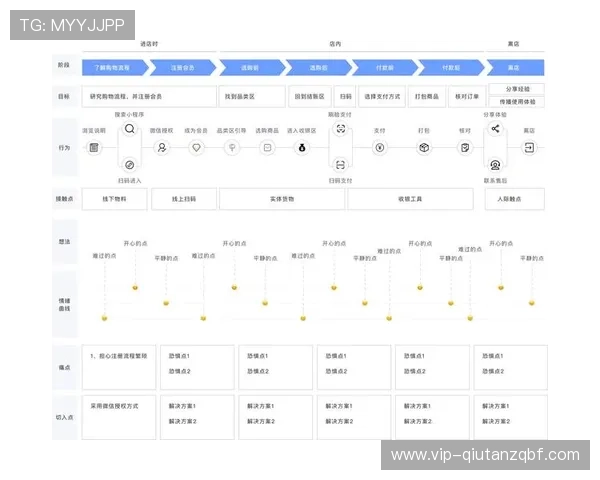Select the 微信授权 user icon

[x=162, y=147]
